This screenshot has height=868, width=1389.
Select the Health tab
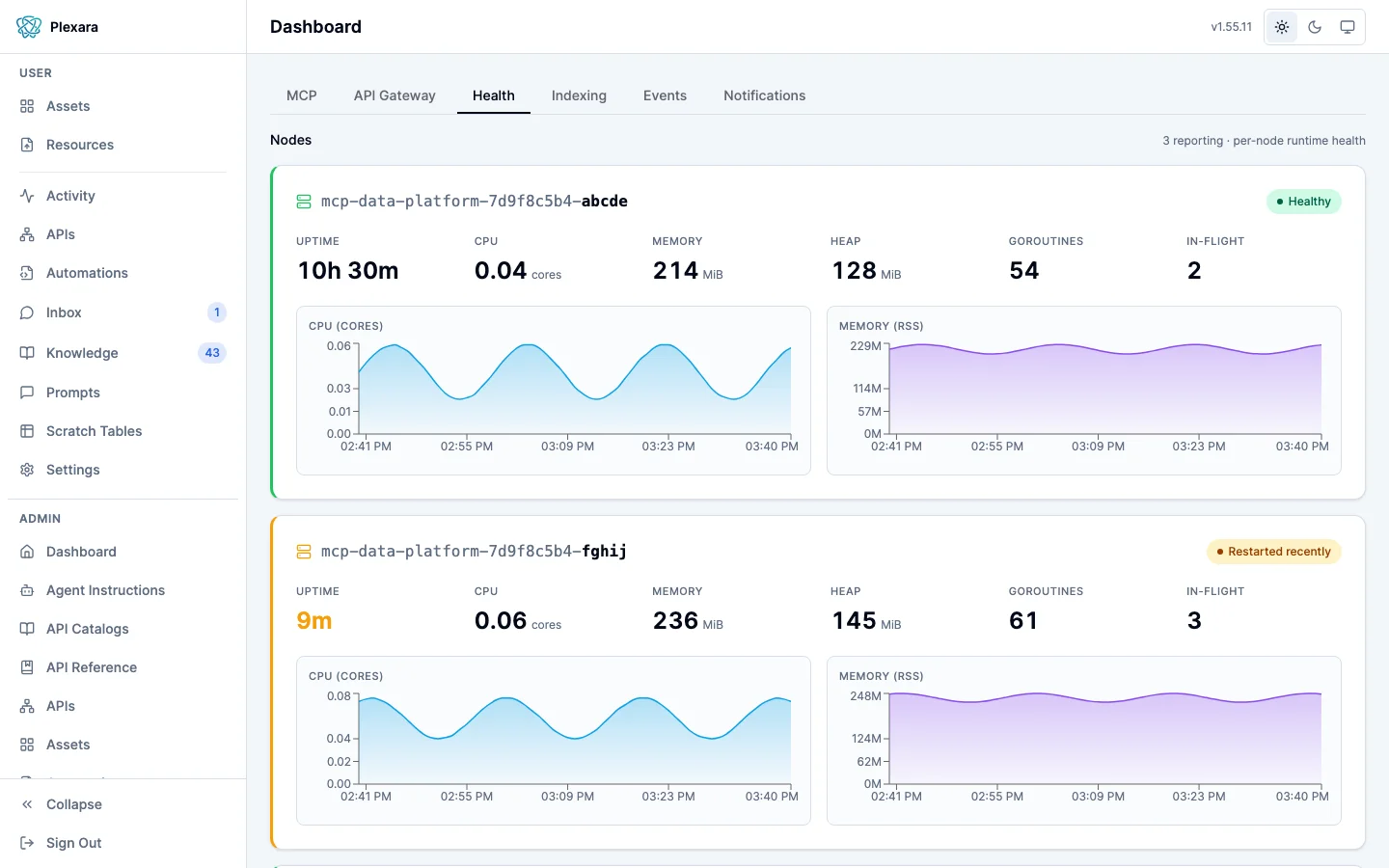click(x=494, y=95)
